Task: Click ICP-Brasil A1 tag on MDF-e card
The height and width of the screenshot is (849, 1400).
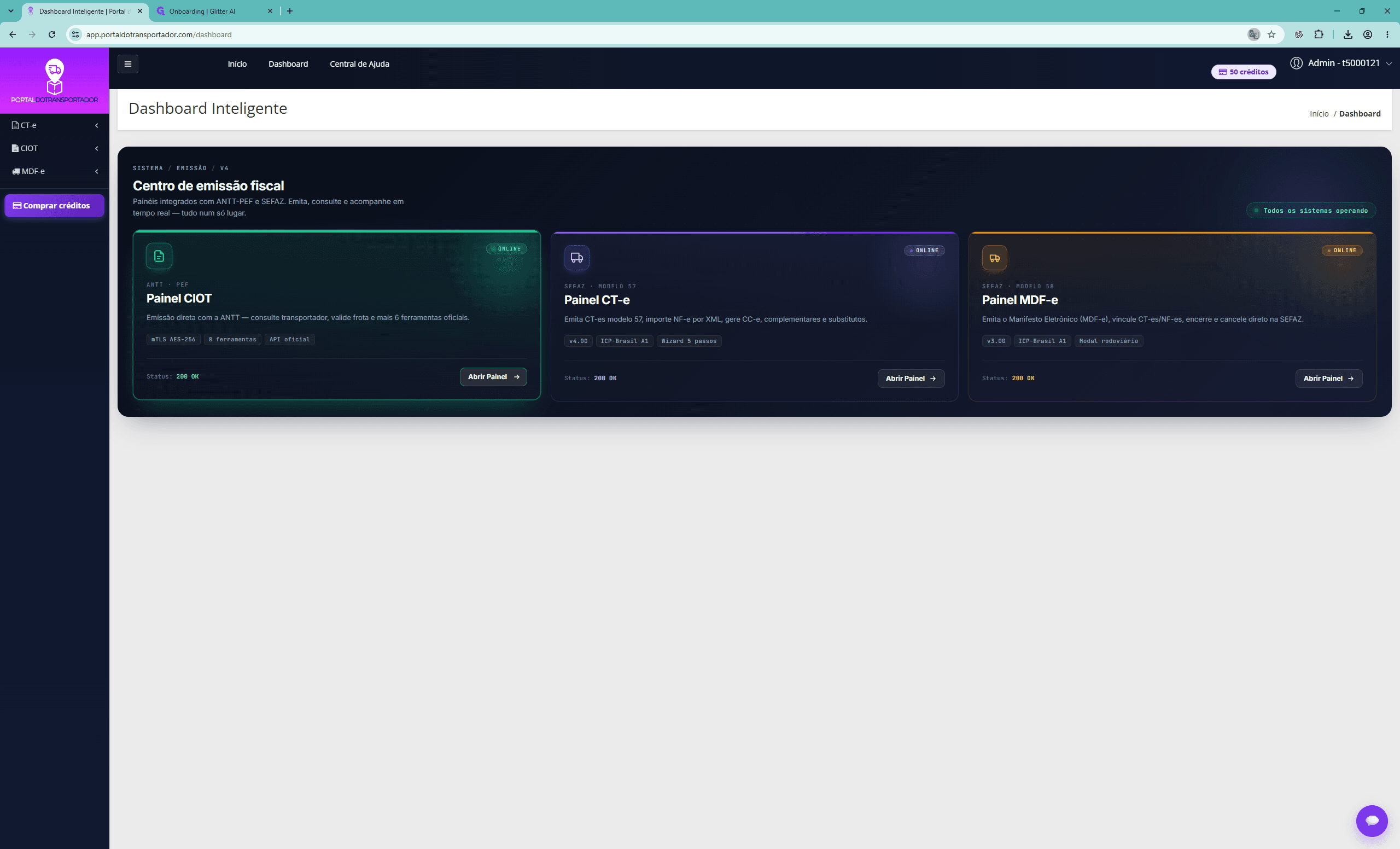Action: click(x=1042, y=341)
